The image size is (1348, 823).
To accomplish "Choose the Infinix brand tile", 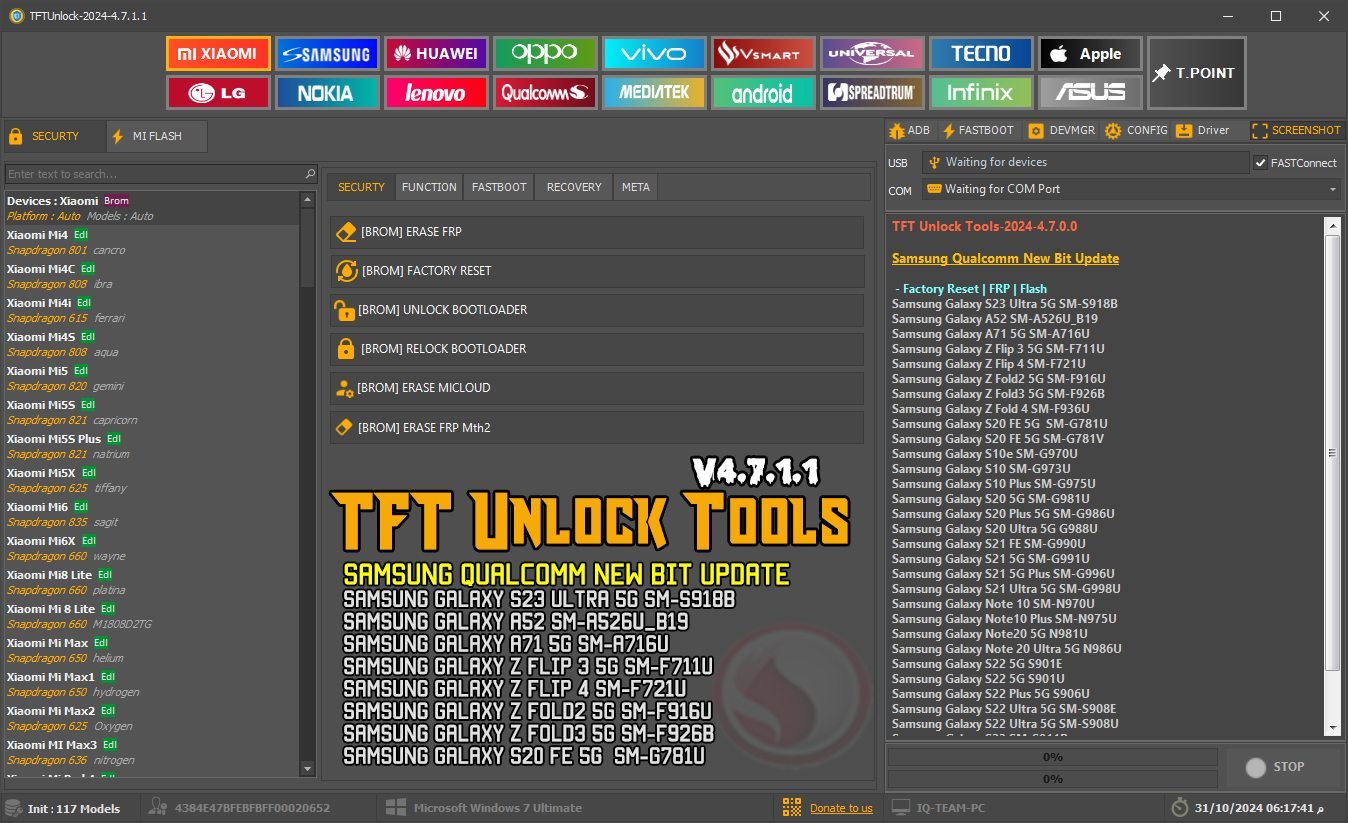I will (x=981, y=93).
